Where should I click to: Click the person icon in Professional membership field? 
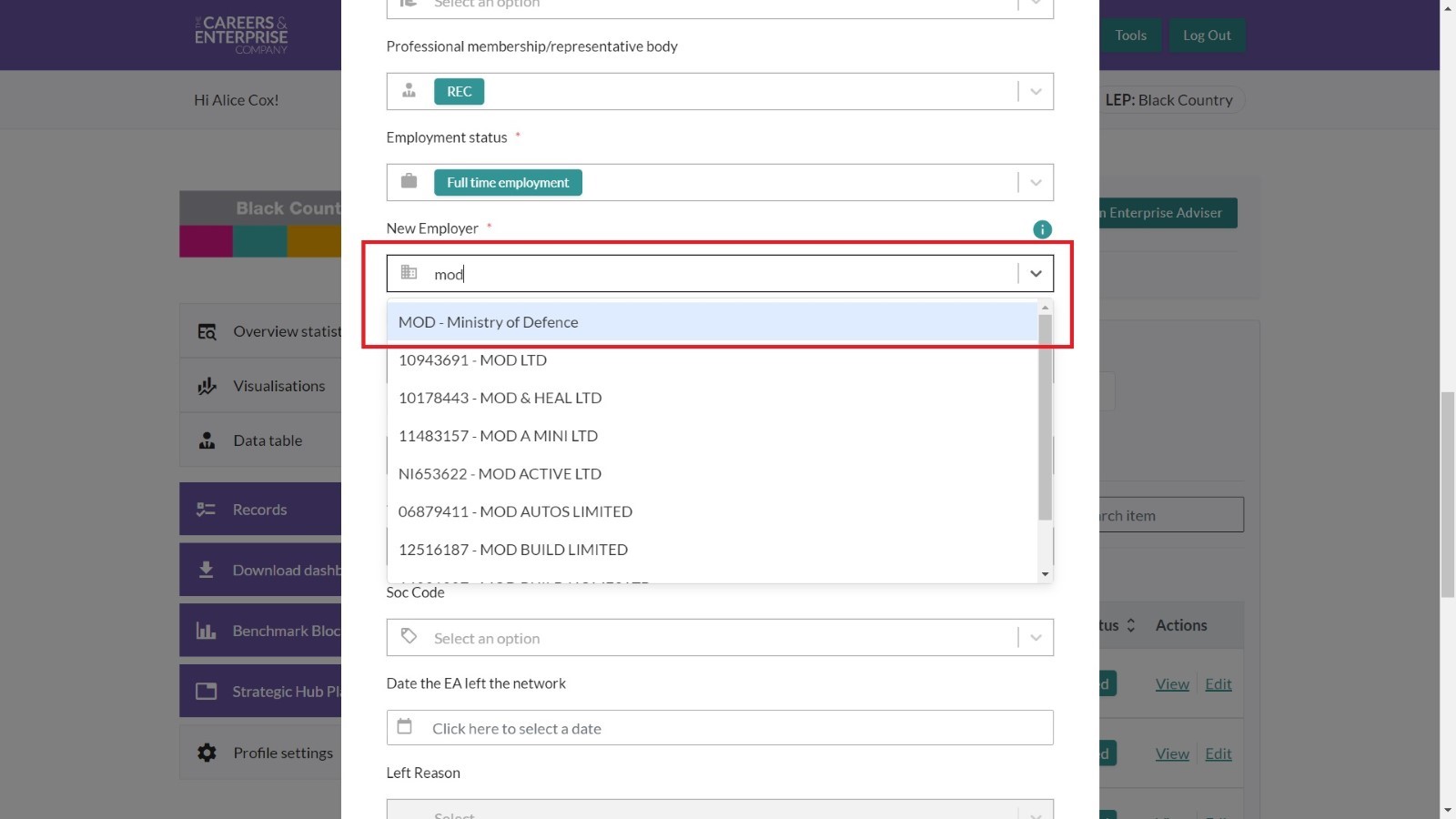(409, 90)
